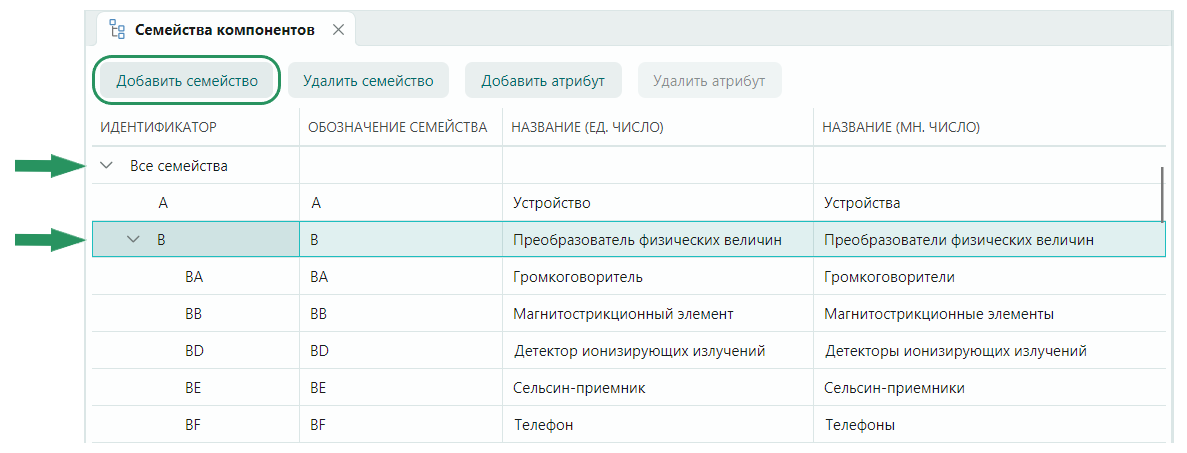Select the A family row identifier
This screenshot has height=453, width=1187.
163,203
